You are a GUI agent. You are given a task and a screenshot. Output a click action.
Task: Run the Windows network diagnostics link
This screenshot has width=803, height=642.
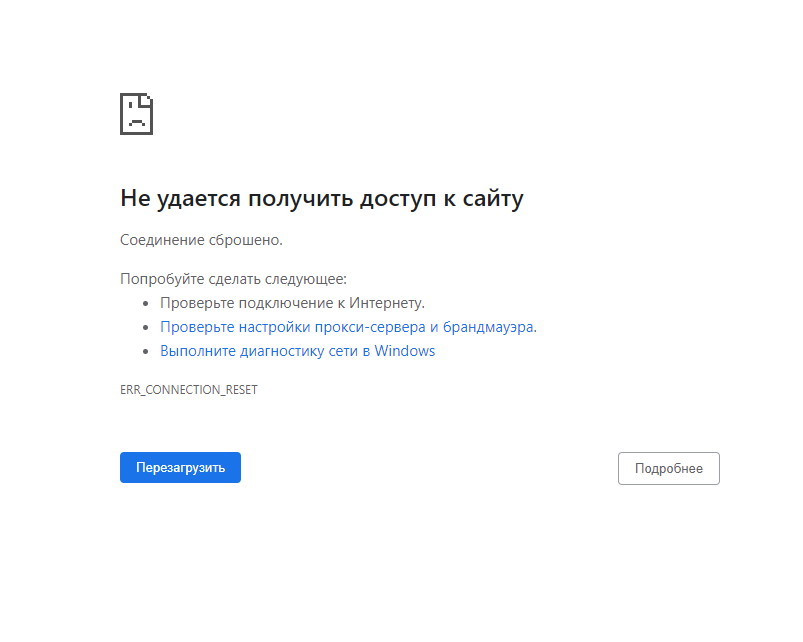click(298, 351)
